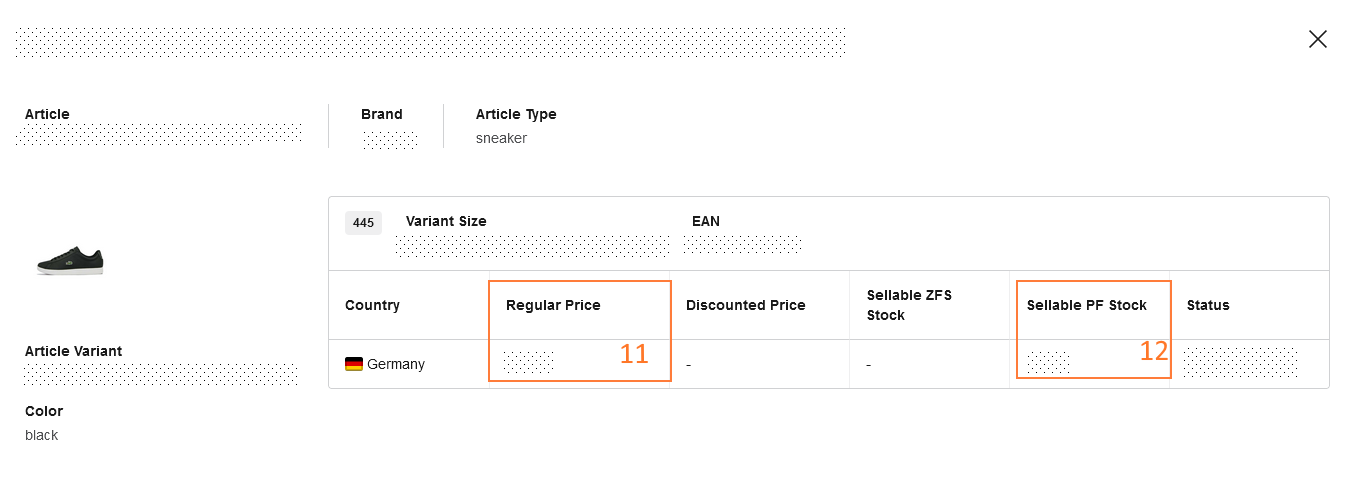Click the Variant Size label
The height and width of the screenshot is (501, 1358).
446,221
